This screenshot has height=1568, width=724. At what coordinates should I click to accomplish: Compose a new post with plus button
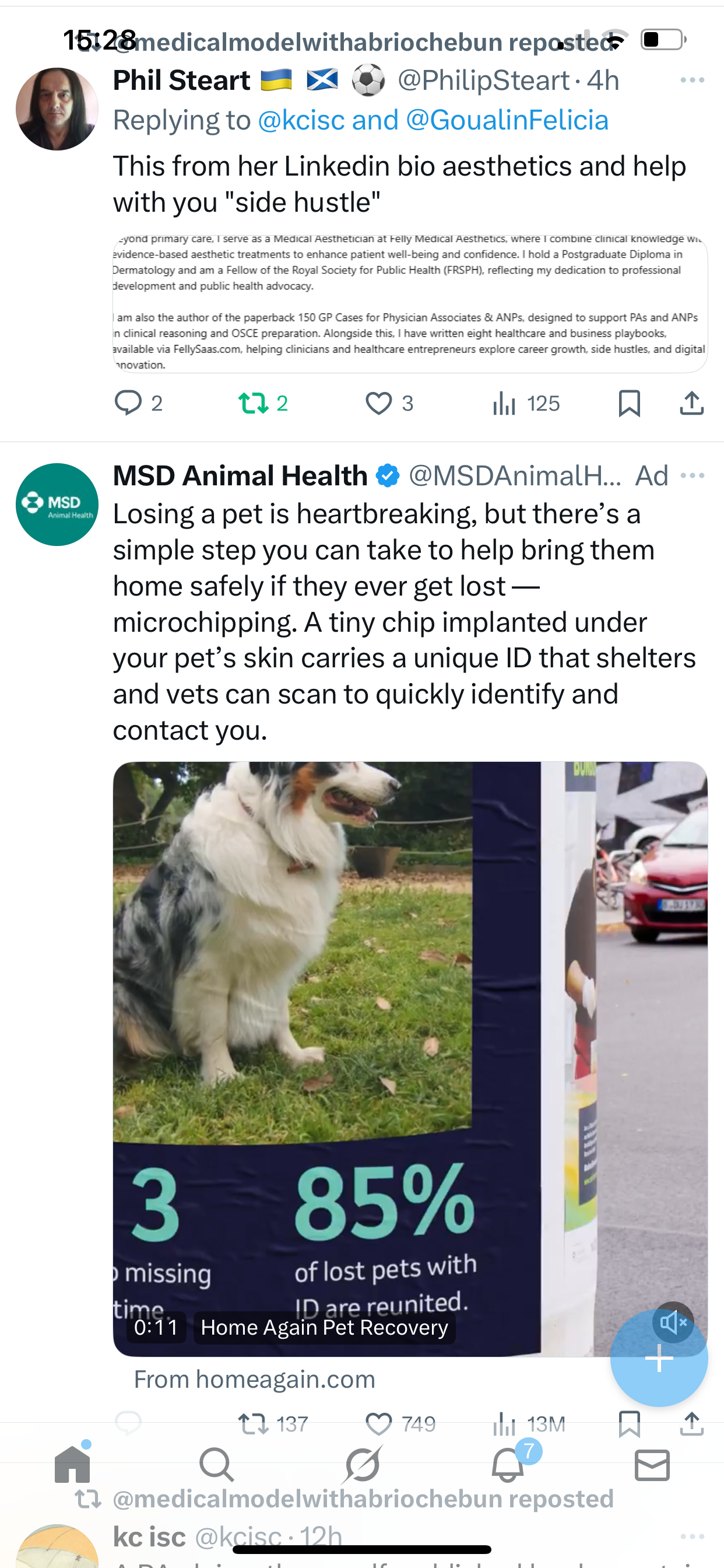tap(659, 1358)
